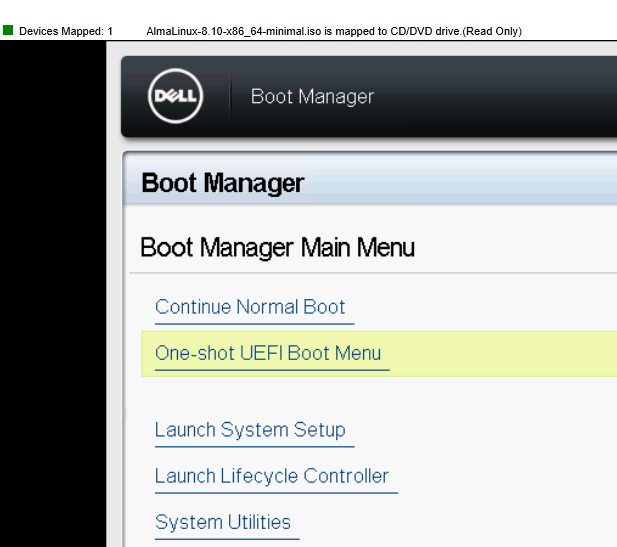Click the Dell logo in header
Viewport: 617px width, 547px height.
click(x=176, y=97)
